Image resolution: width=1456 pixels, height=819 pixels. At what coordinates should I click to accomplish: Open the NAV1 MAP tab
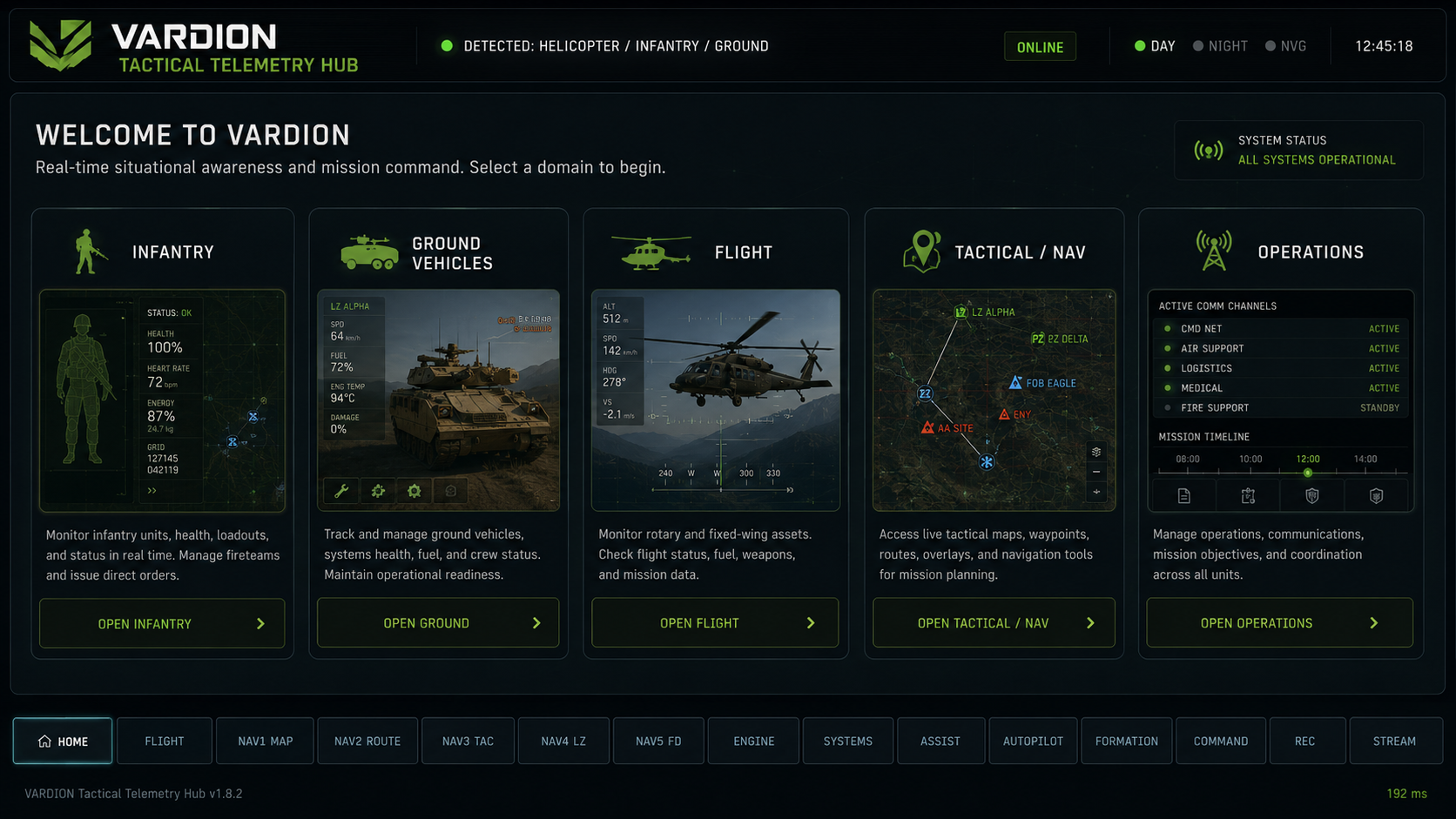coord(265,741)
